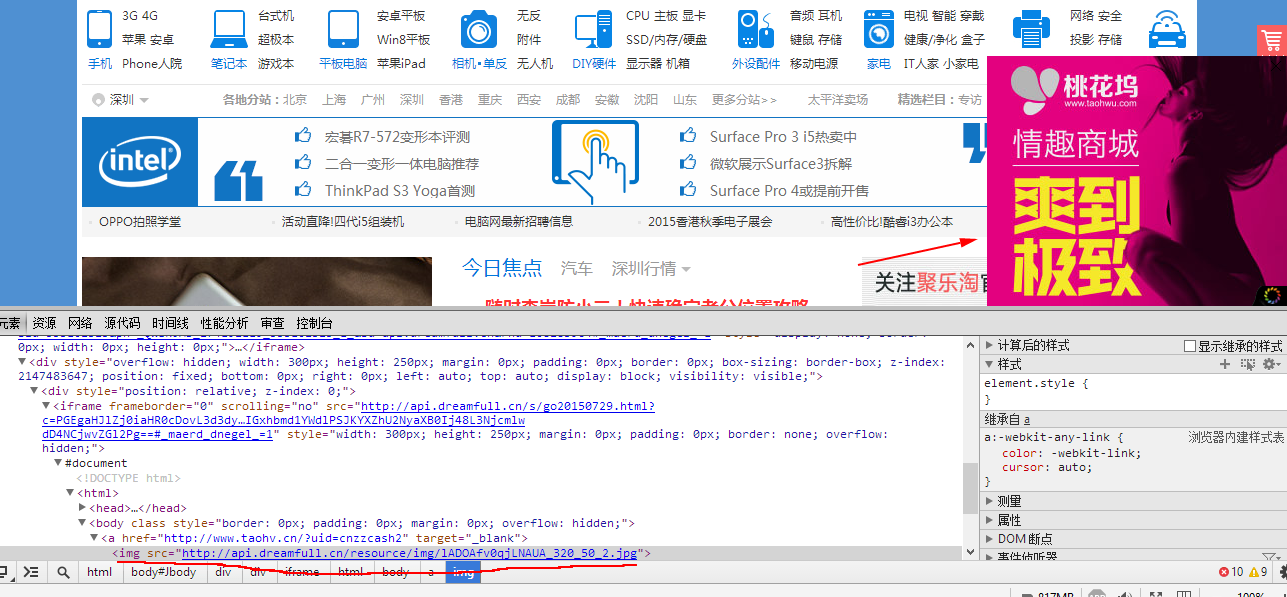Expand the collapsed head node
The width and height of the screenshot is (1287, 597).
pos(82,508)
